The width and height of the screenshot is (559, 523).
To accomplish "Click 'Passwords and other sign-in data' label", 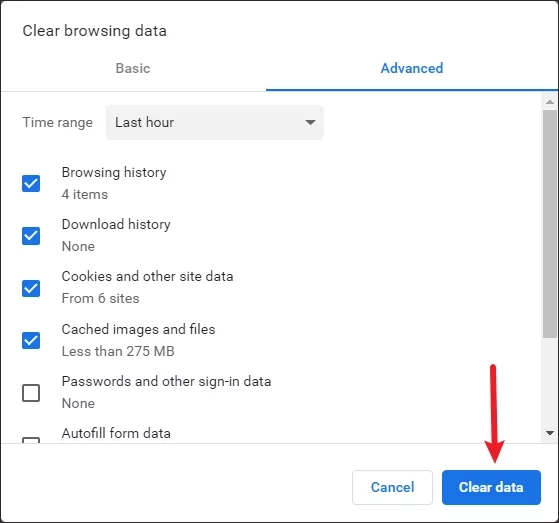I will point(166,381).
